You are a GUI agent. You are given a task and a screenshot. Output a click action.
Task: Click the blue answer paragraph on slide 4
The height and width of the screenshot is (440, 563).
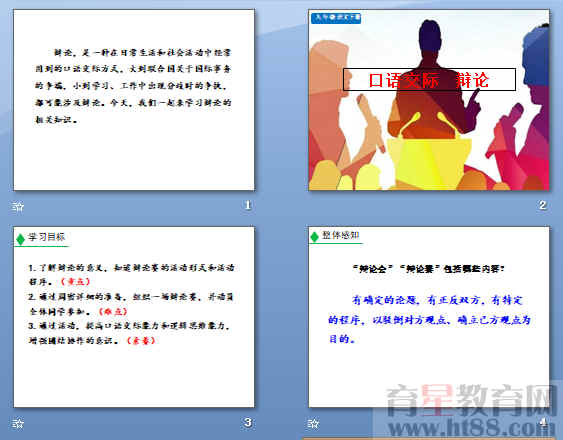[x=429, y=319]
